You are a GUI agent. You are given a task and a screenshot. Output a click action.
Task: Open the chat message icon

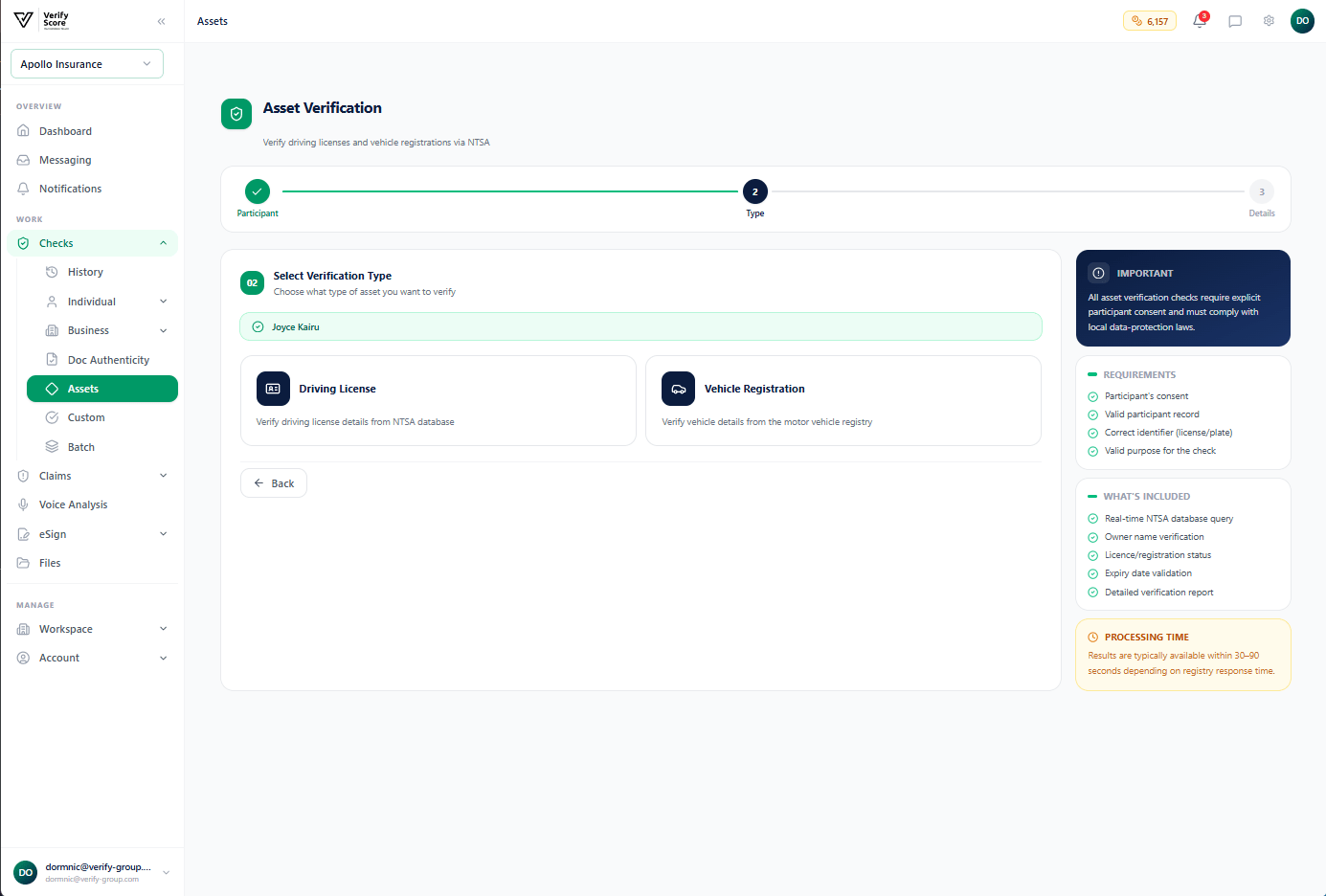pos(1235,21)
